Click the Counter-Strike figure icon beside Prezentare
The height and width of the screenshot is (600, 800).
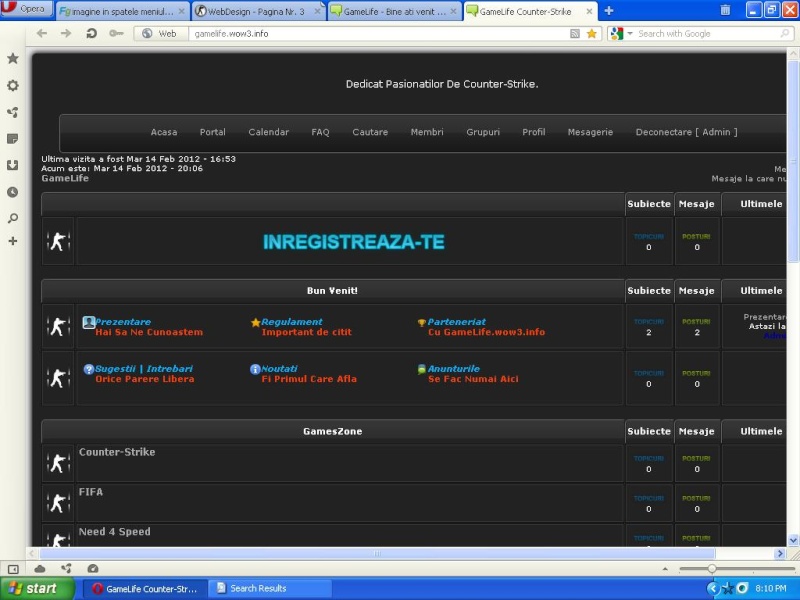58,327
